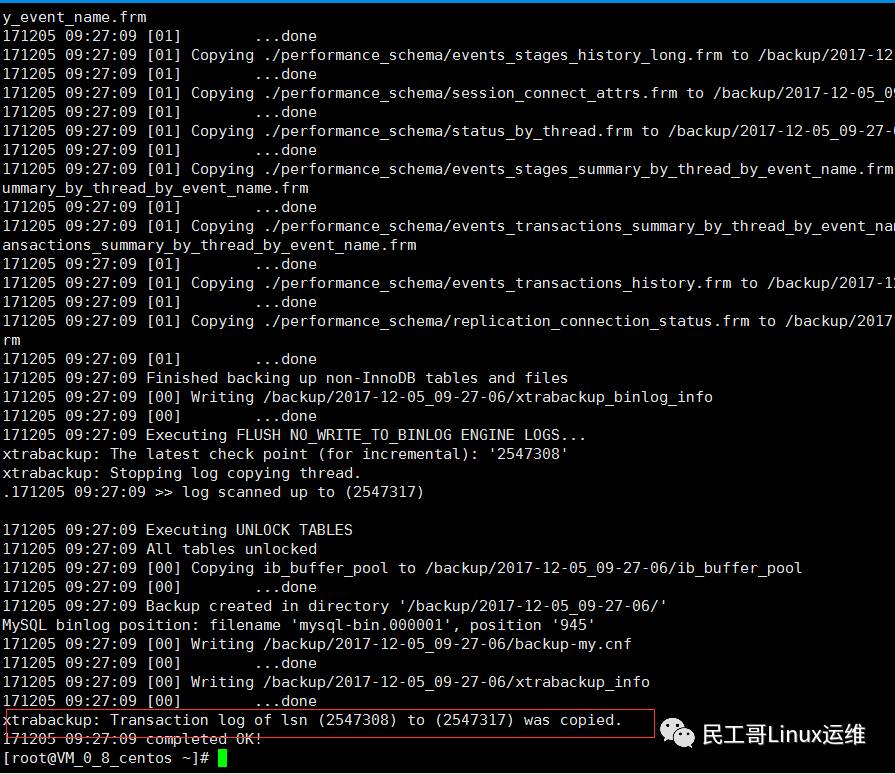
Task: Click the shell prompt [root@VM_0_8_centos ~]#
Action: tap(106, 758)
